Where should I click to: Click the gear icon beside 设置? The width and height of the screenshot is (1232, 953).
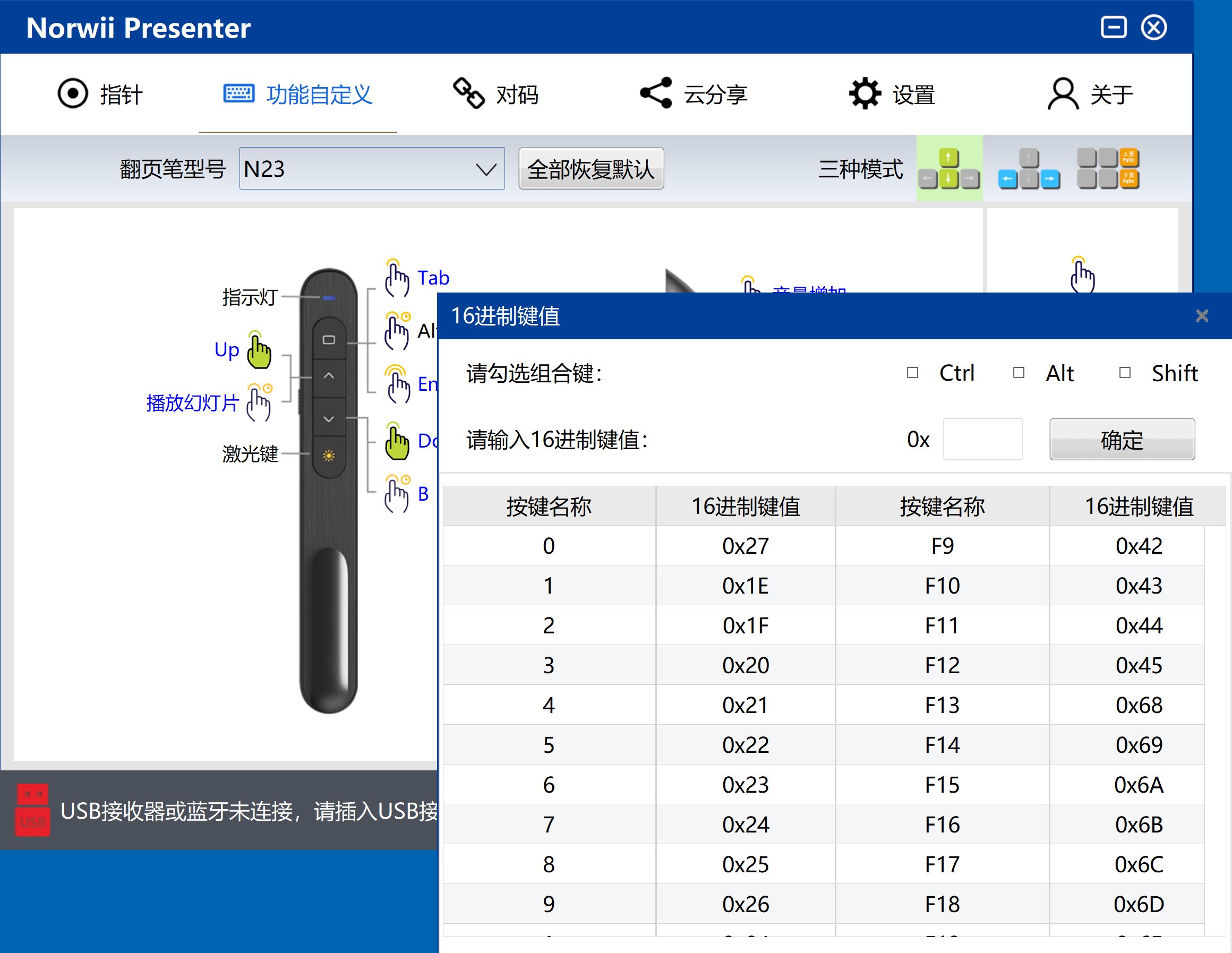point(865,93)
